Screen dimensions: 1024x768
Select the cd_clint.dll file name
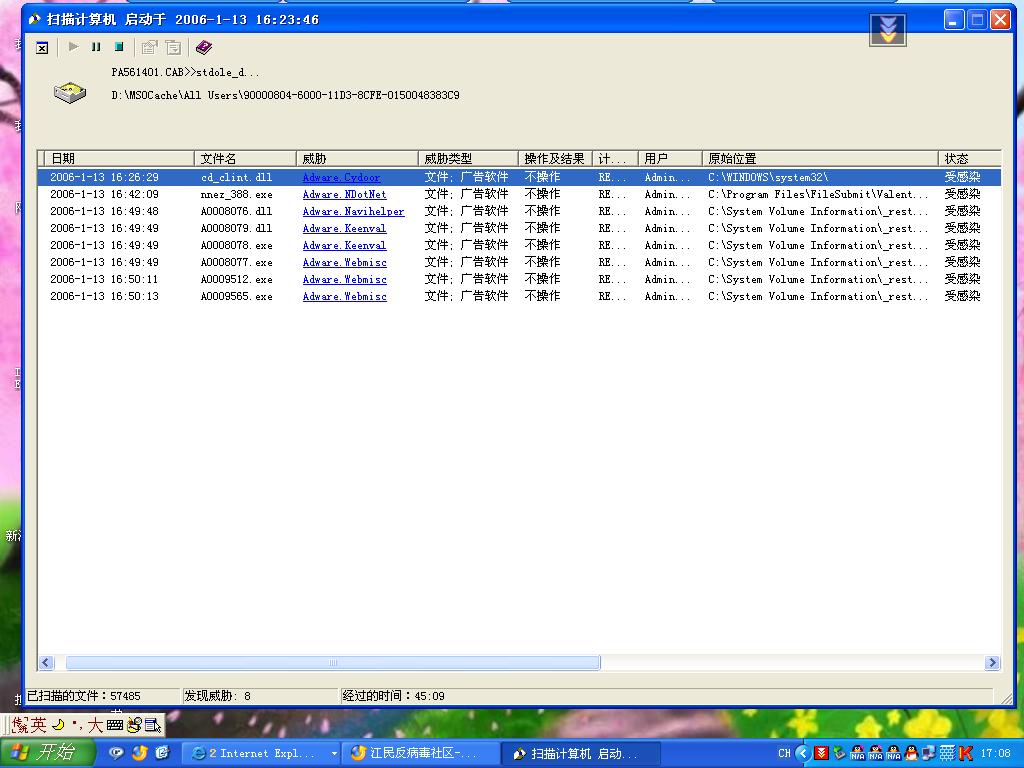tap(236, 177)
